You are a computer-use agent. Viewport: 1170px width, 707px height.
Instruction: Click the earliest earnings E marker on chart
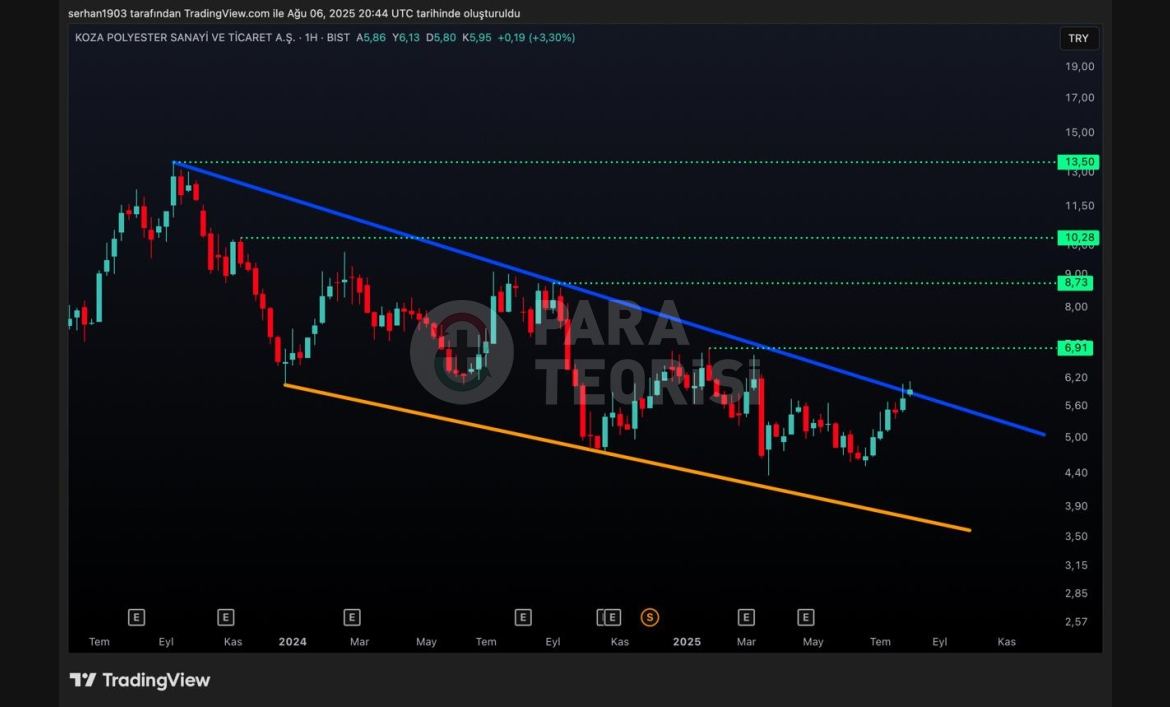coord(137,617)
